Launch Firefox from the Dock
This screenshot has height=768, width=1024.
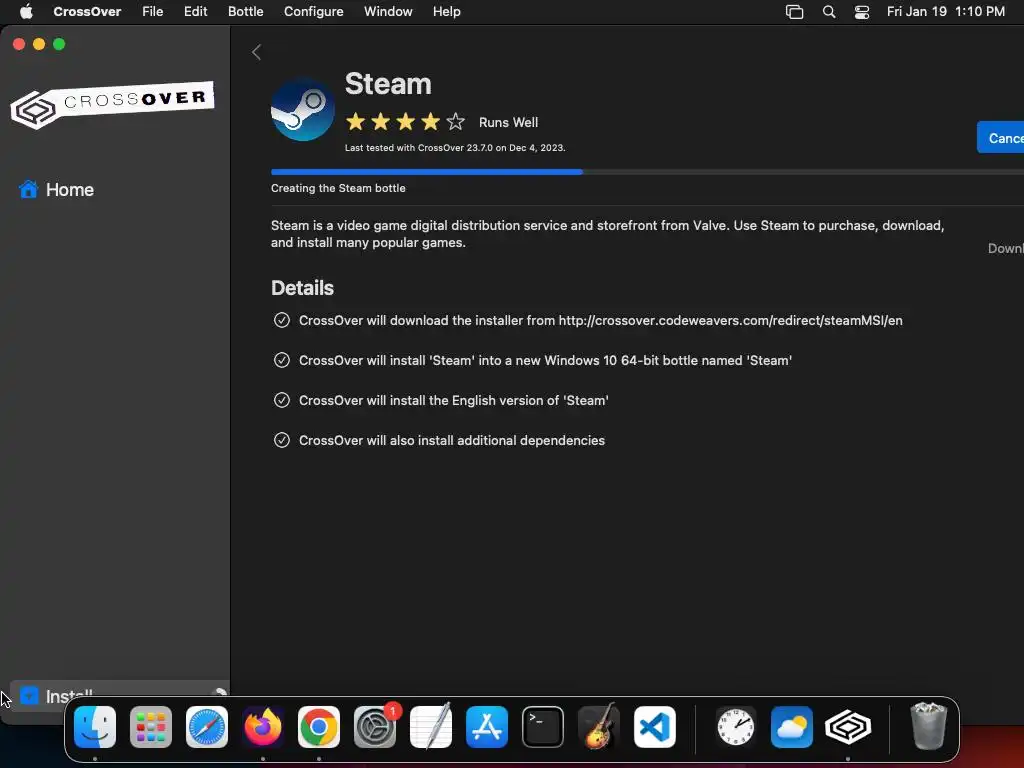coord(263,727)
